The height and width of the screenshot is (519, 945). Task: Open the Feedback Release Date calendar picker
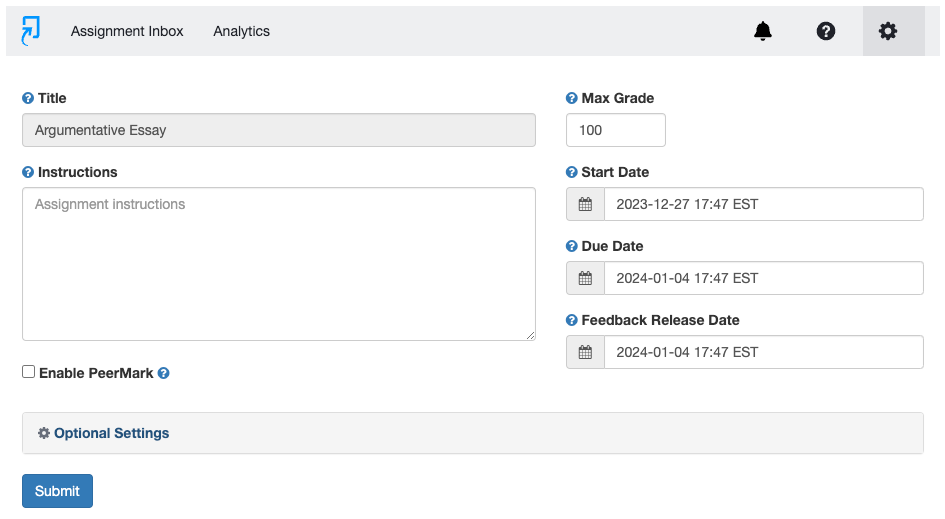(585, 352)
